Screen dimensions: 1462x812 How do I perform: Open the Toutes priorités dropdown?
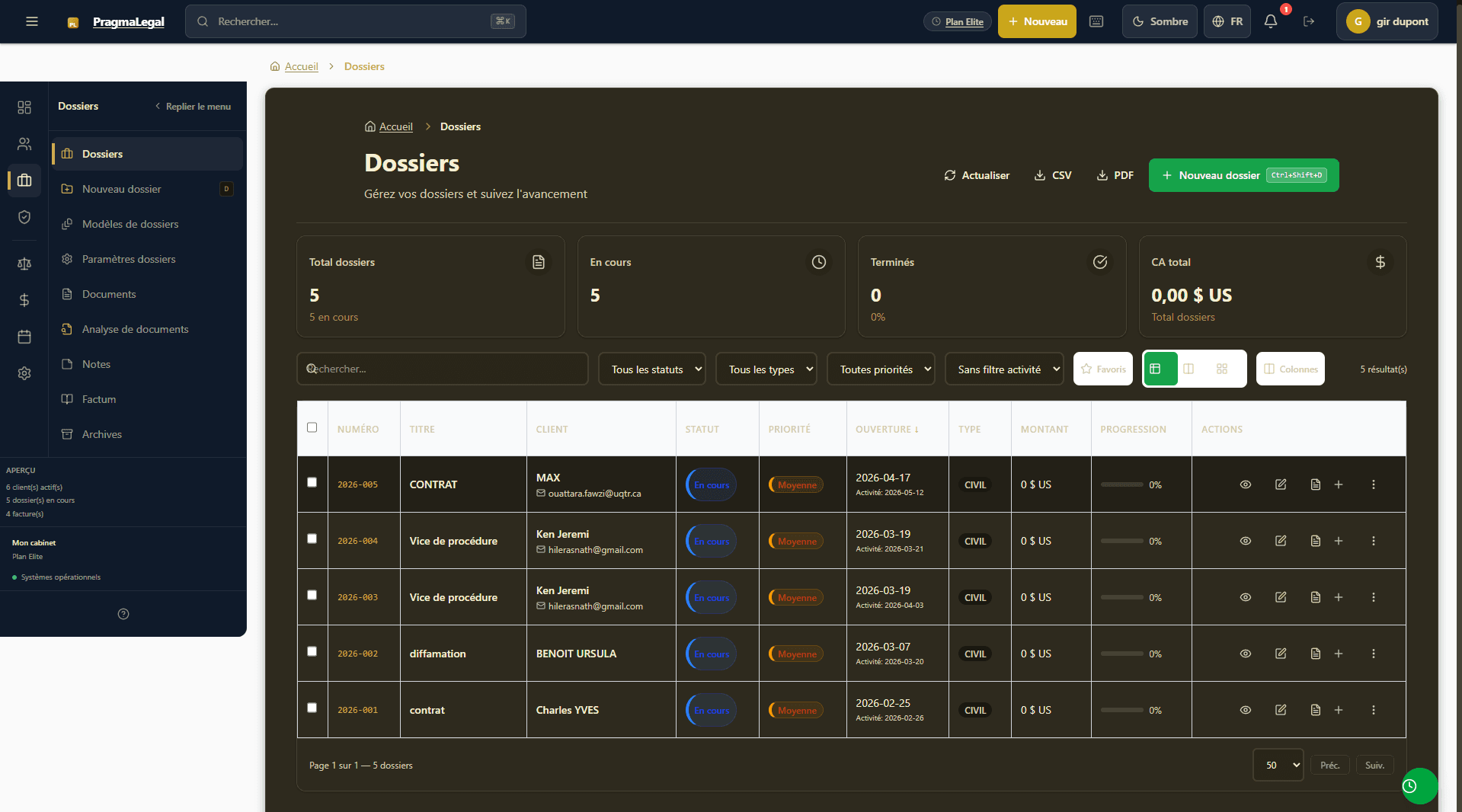click(881, 369)
